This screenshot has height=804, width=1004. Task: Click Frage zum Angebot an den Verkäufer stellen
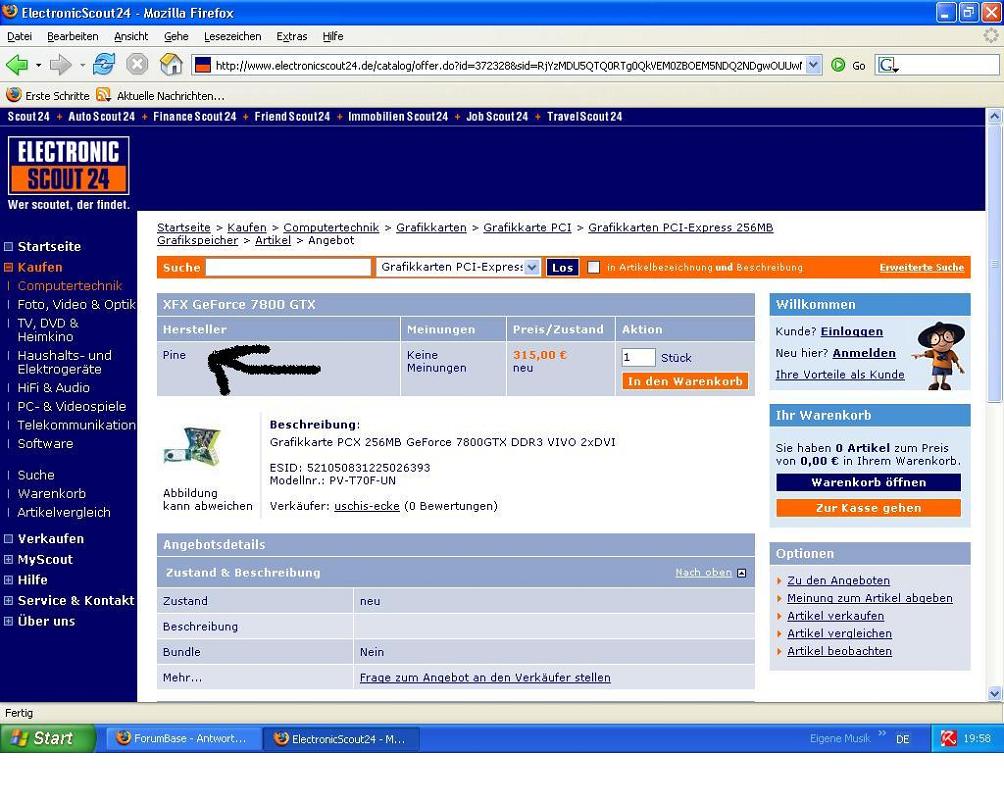click(485, 677)
